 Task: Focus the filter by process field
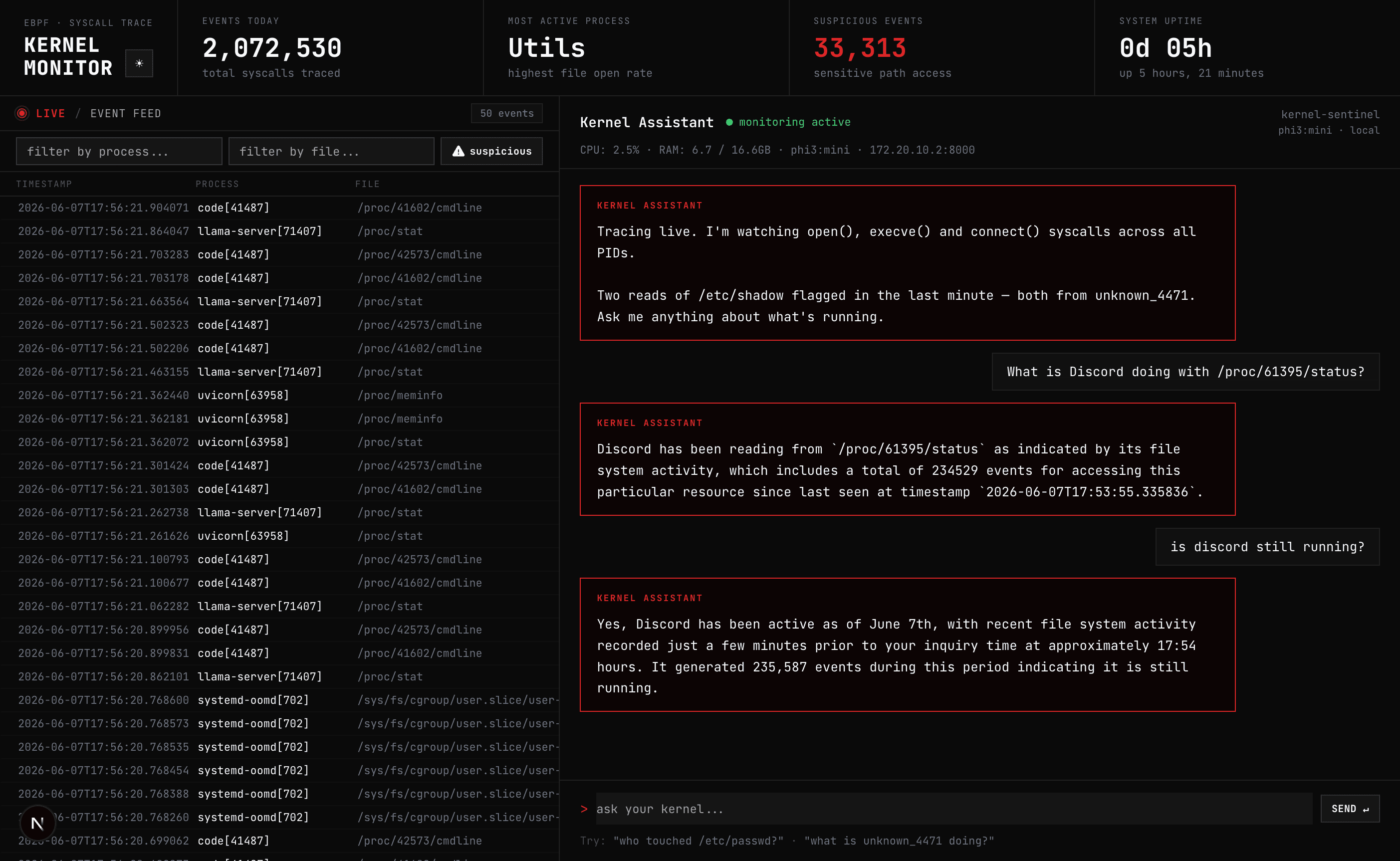(x=119, y=151)
